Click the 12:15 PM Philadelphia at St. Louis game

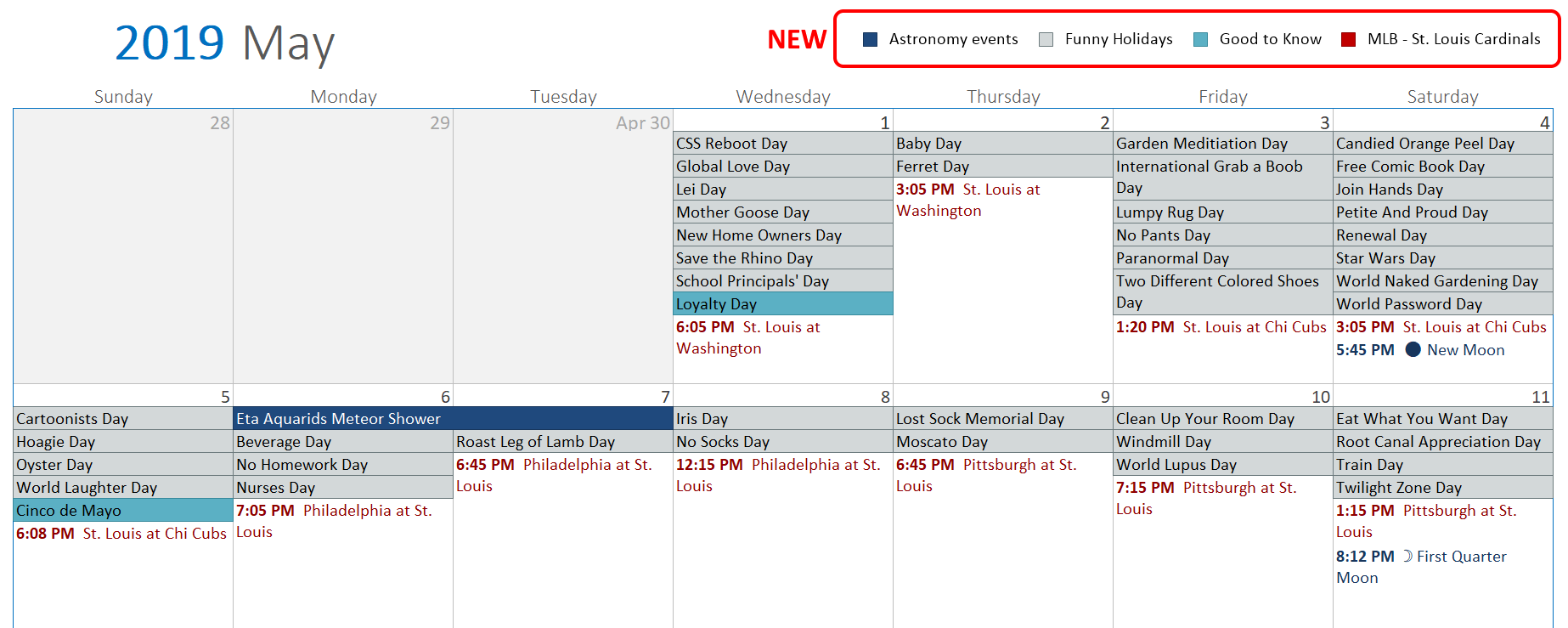782,475
